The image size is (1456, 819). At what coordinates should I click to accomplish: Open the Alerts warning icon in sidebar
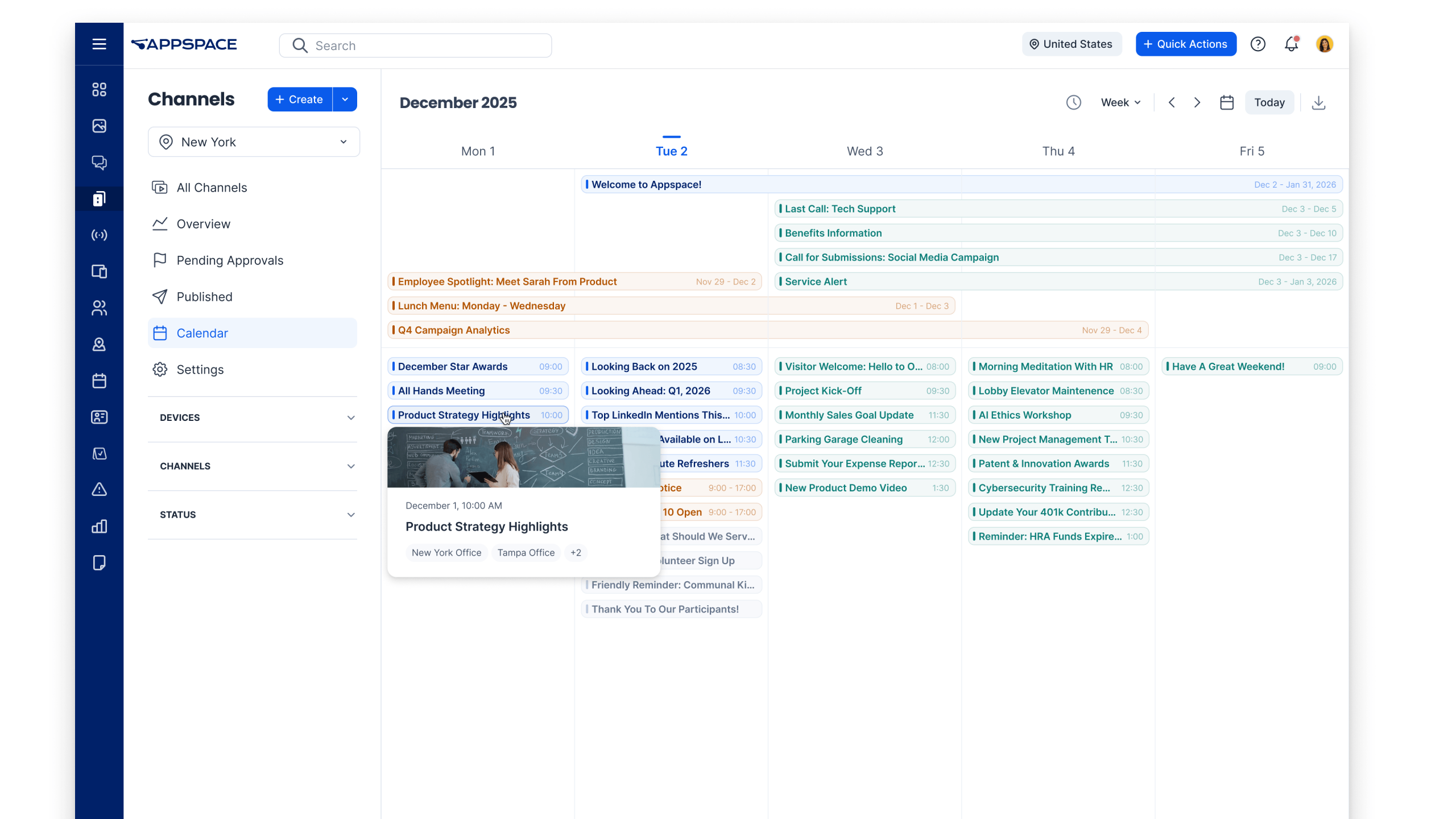pyautogui.click(x=99, y=489)
